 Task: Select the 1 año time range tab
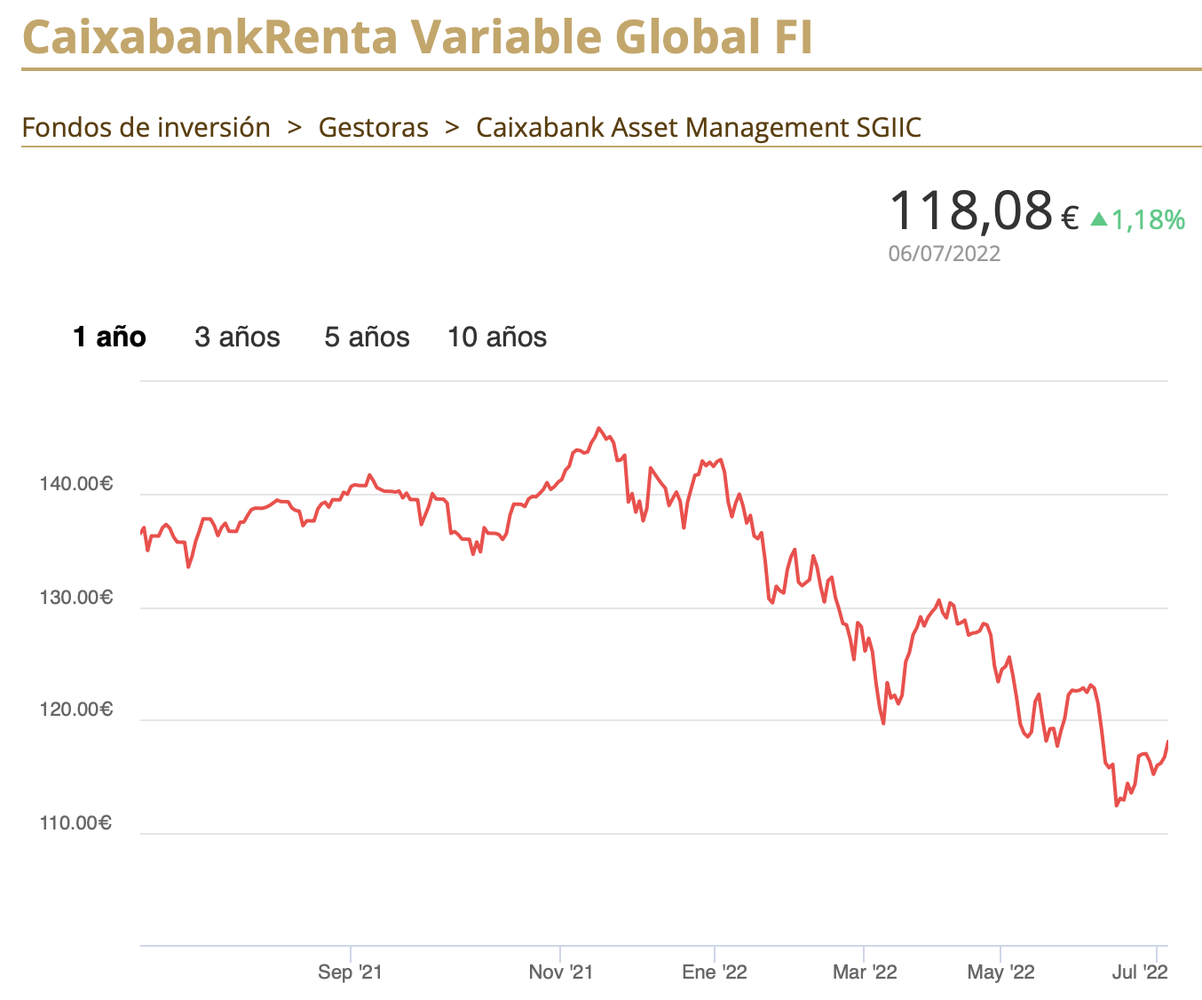click(110, 337)
